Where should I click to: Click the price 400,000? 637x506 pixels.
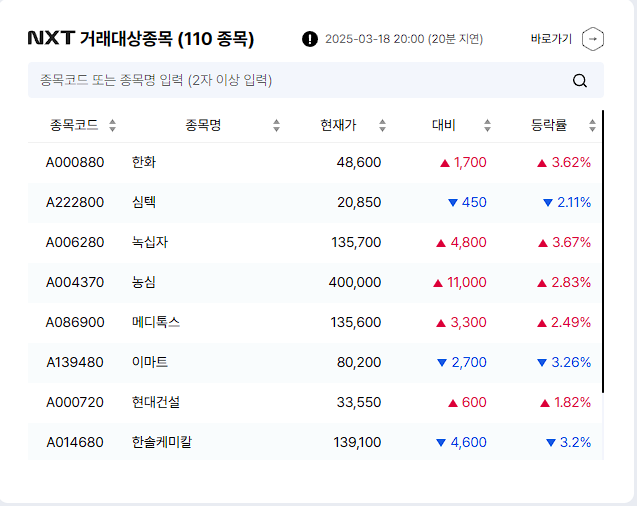pos(355,282)
